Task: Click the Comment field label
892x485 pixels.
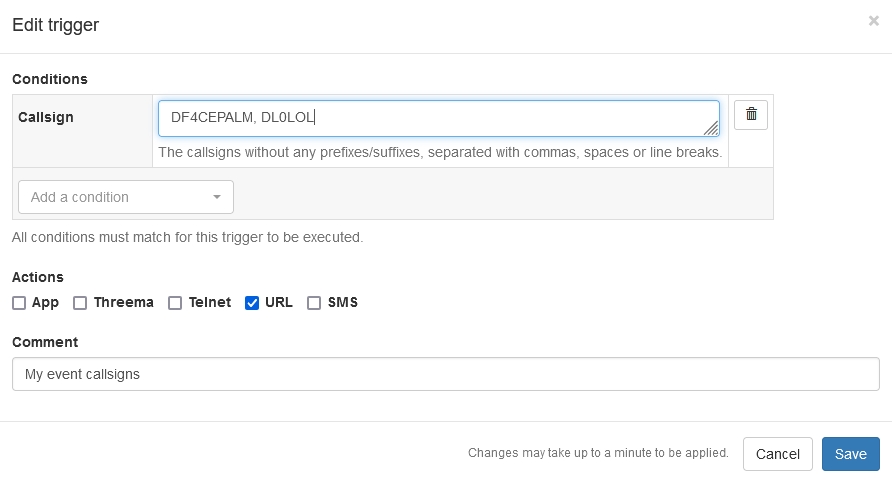Action: pyautogui.click(x=45, y=342)
